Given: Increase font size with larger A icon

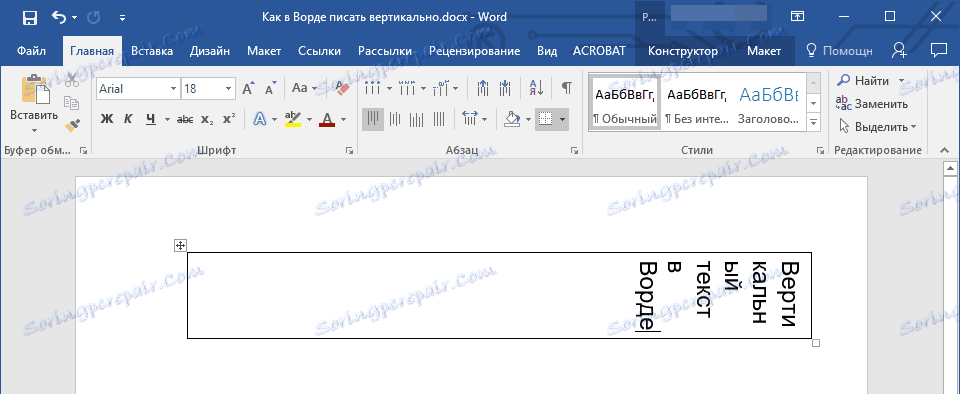Looking at the screenshot, I should pyautogui.click(x=248, y=89).
